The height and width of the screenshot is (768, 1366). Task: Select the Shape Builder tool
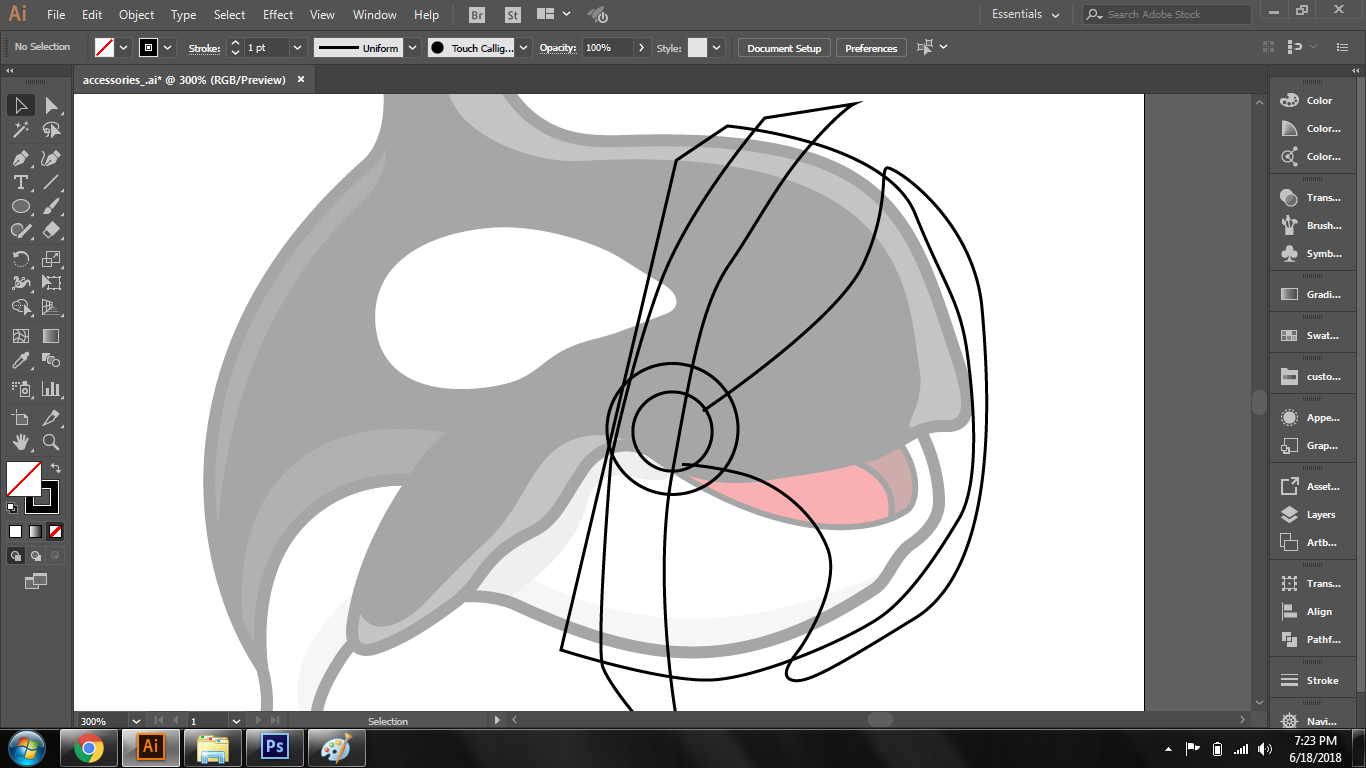[x=20, y=307]
